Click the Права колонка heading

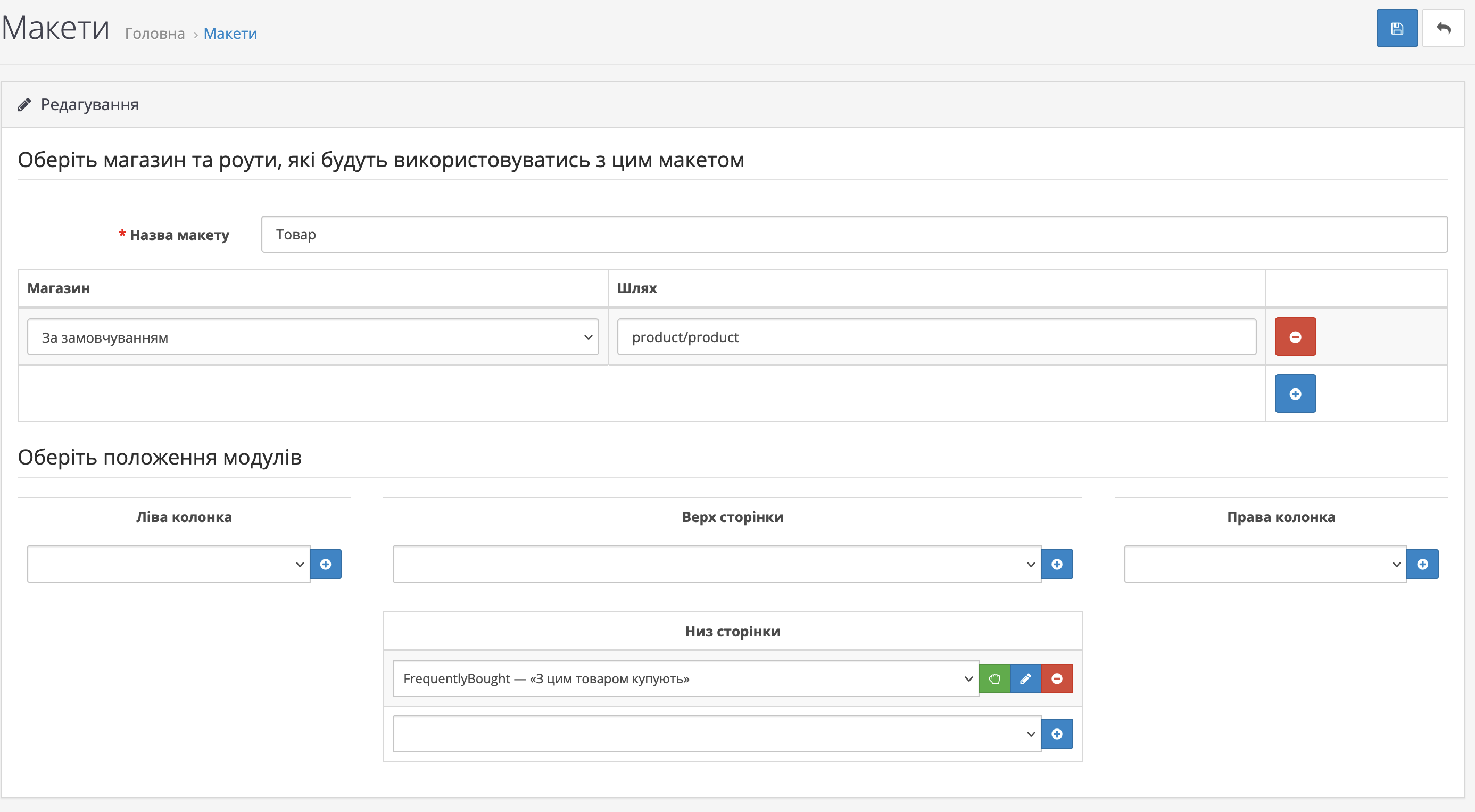click(x=1281, y=517)
